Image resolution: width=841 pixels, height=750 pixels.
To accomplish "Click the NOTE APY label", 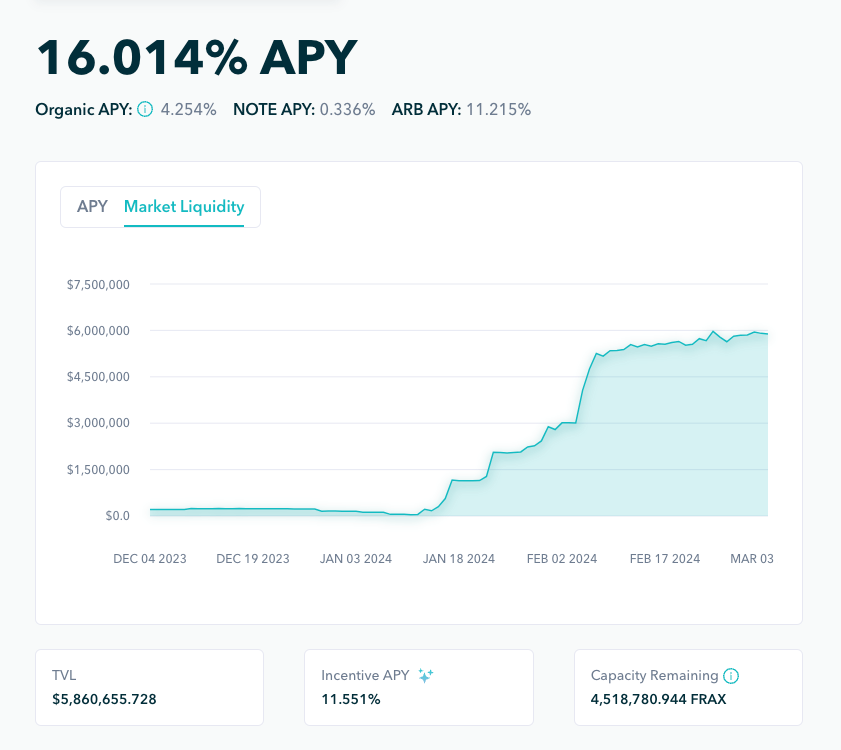I will [x=273, y=110].
